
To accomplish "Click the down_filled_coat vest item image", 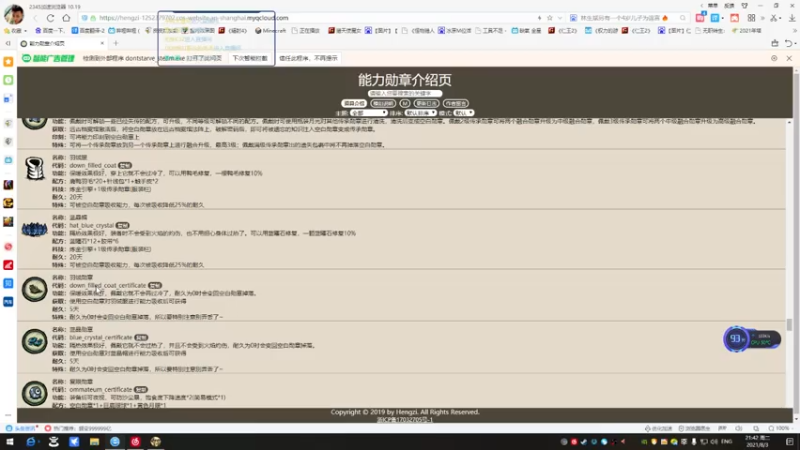I will pos(34,169).
